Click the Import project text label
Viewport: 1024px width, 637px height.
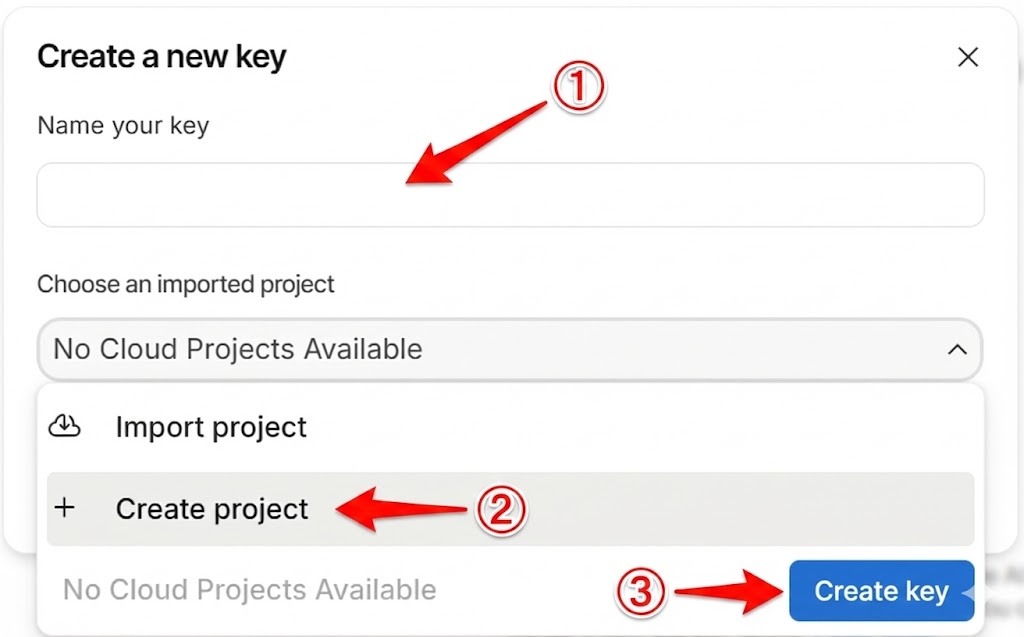tap(211, 427)
